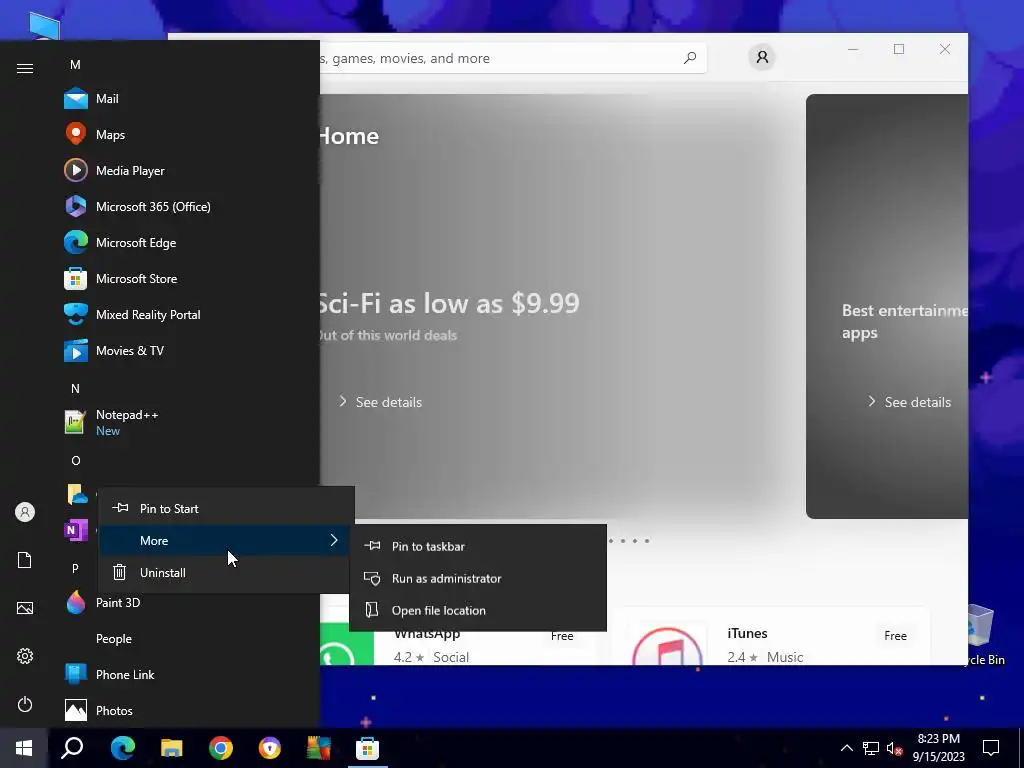Select Open file location
1024x768 pixels.
(x=478, y=611)
